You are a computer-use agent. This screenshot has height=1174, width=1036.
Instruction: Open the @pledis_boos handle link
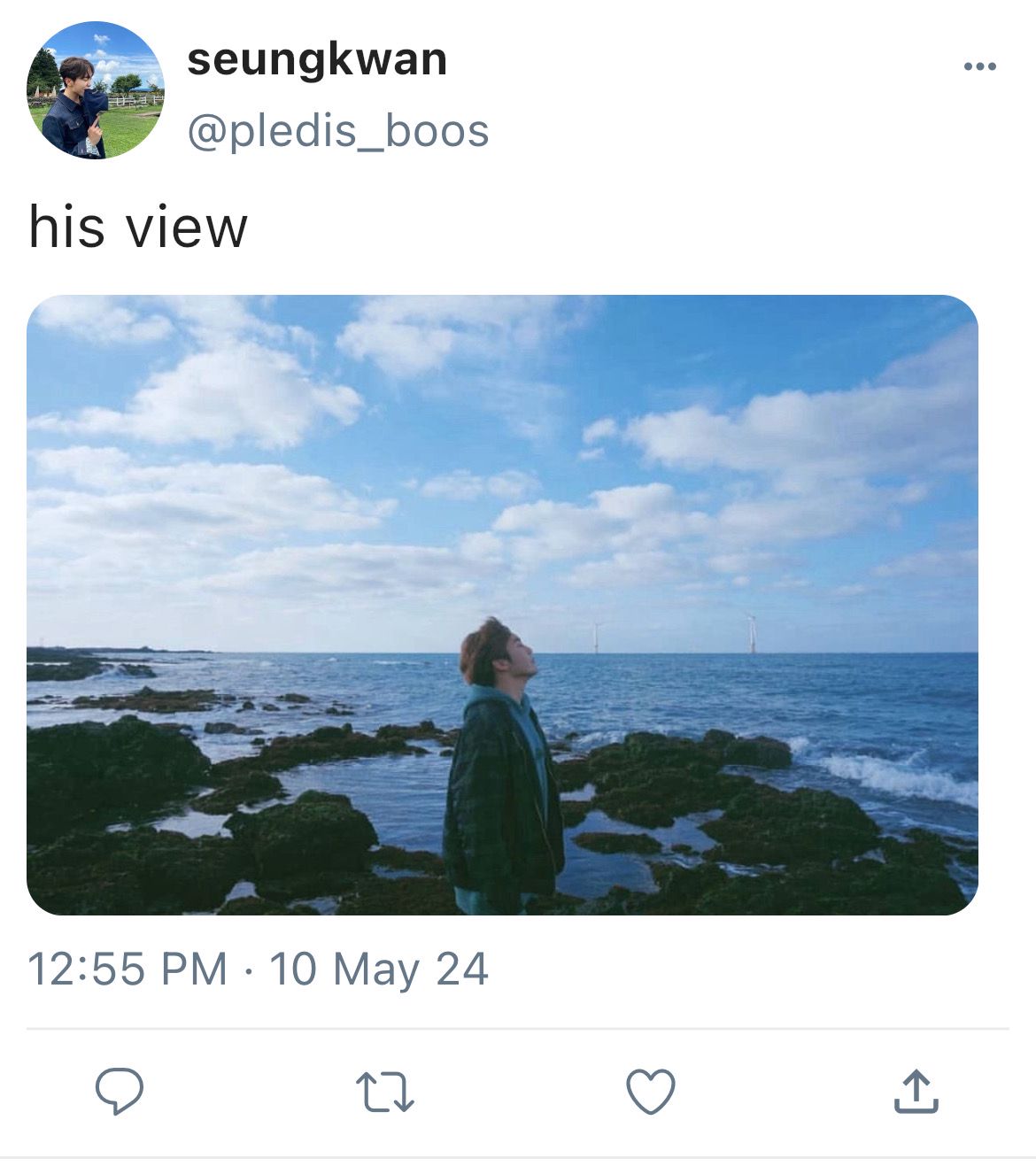(337, 132)
